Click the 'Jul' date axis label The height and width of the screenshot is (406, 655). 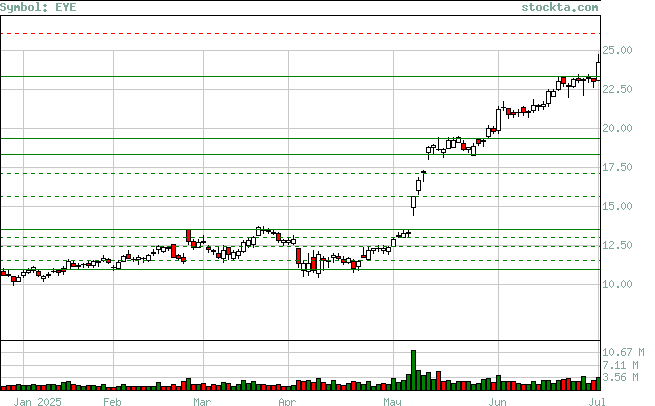click(595, 402)
